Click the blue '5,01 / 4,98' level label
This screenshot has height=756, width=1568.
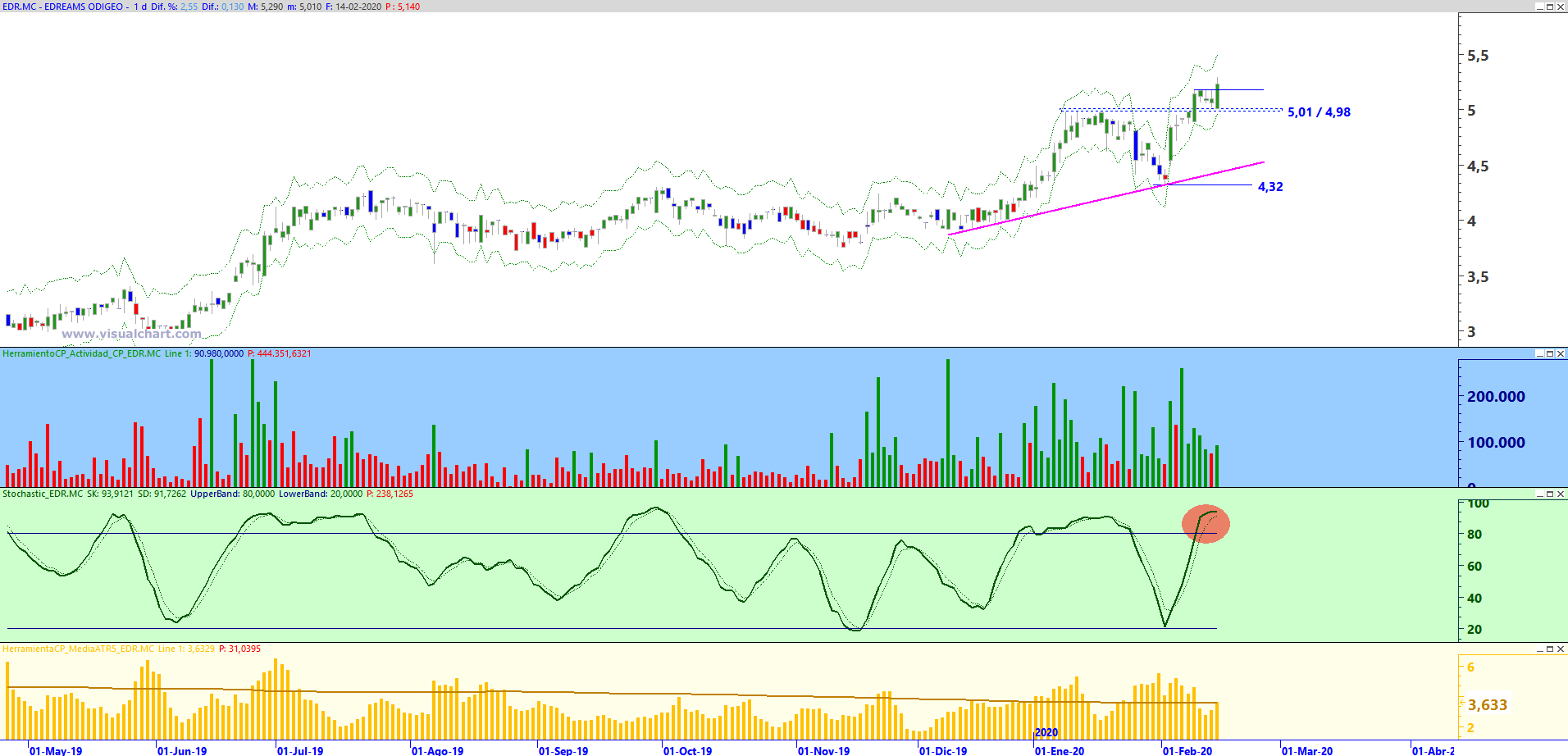coord(1319,112)
